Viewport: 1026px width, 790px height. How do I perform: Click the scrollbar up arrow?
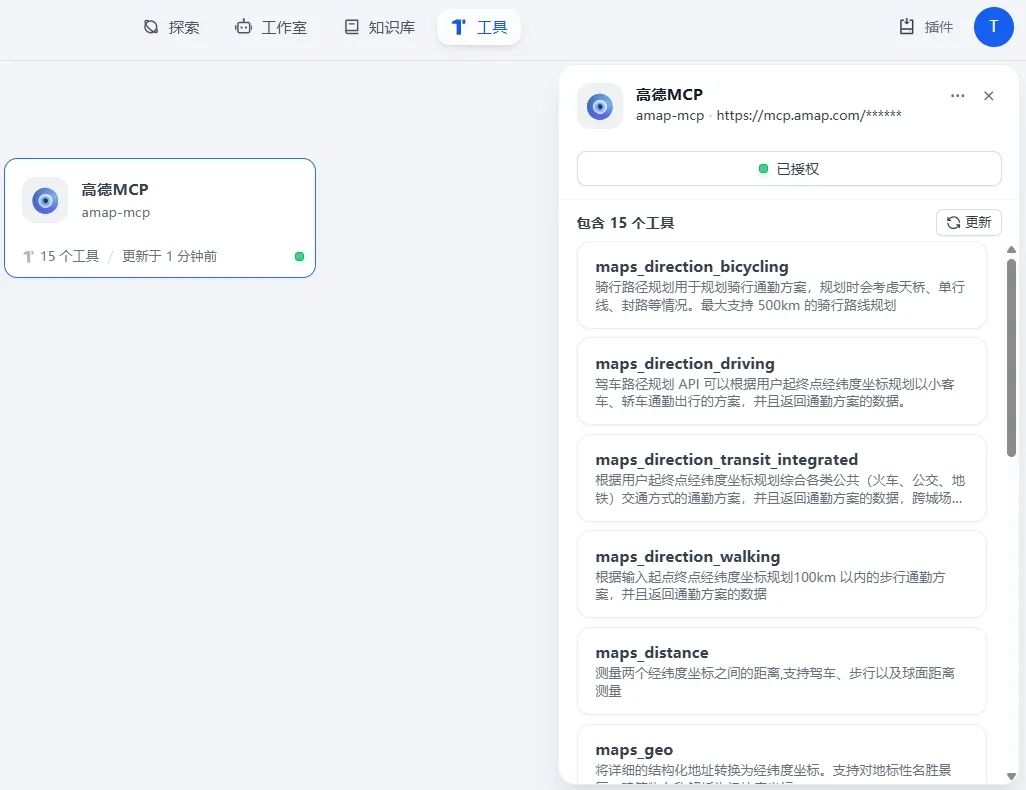pos(1011,249)
